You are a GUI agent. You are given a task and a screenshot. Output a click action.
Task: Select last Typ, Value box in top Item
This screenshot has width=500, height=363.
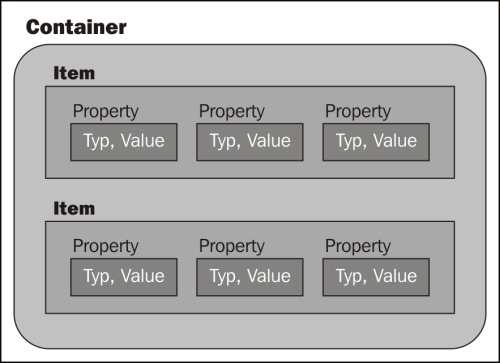coord(376,142)
